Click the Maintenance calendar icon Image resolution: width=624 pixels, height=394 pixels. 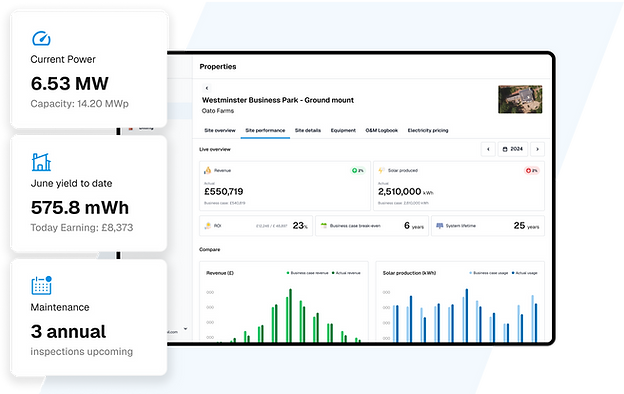coord(41,285)
